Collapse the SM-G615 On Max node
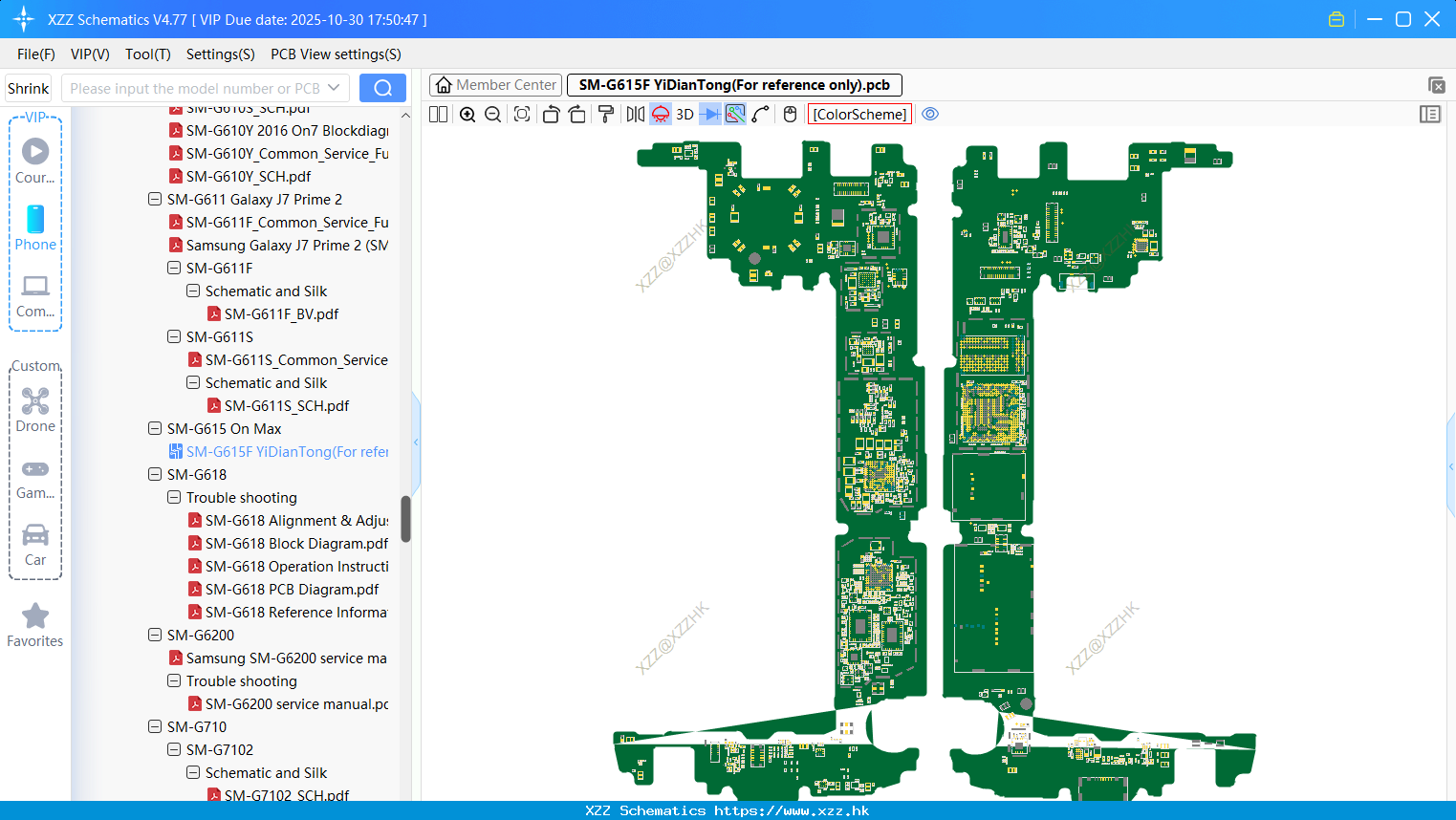1456x820 pixels. [155, 428]
